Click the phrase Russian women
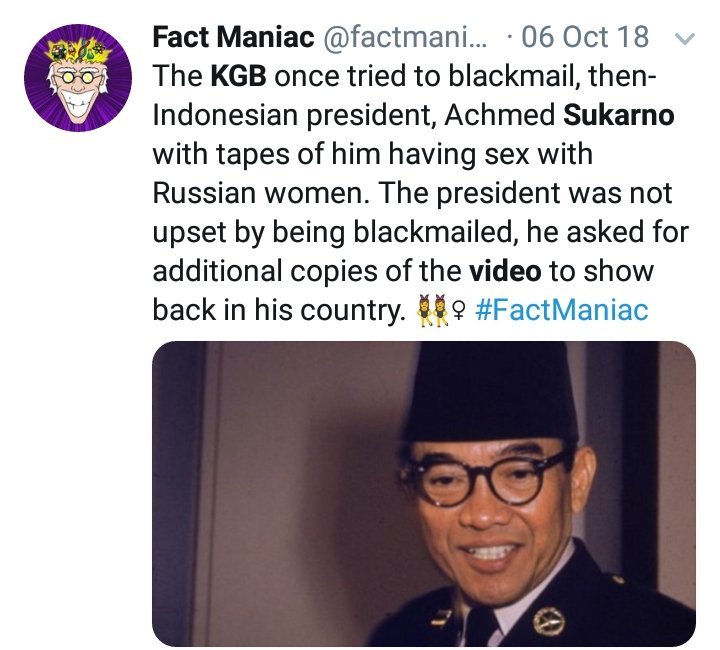 click(x=261, y=193)
